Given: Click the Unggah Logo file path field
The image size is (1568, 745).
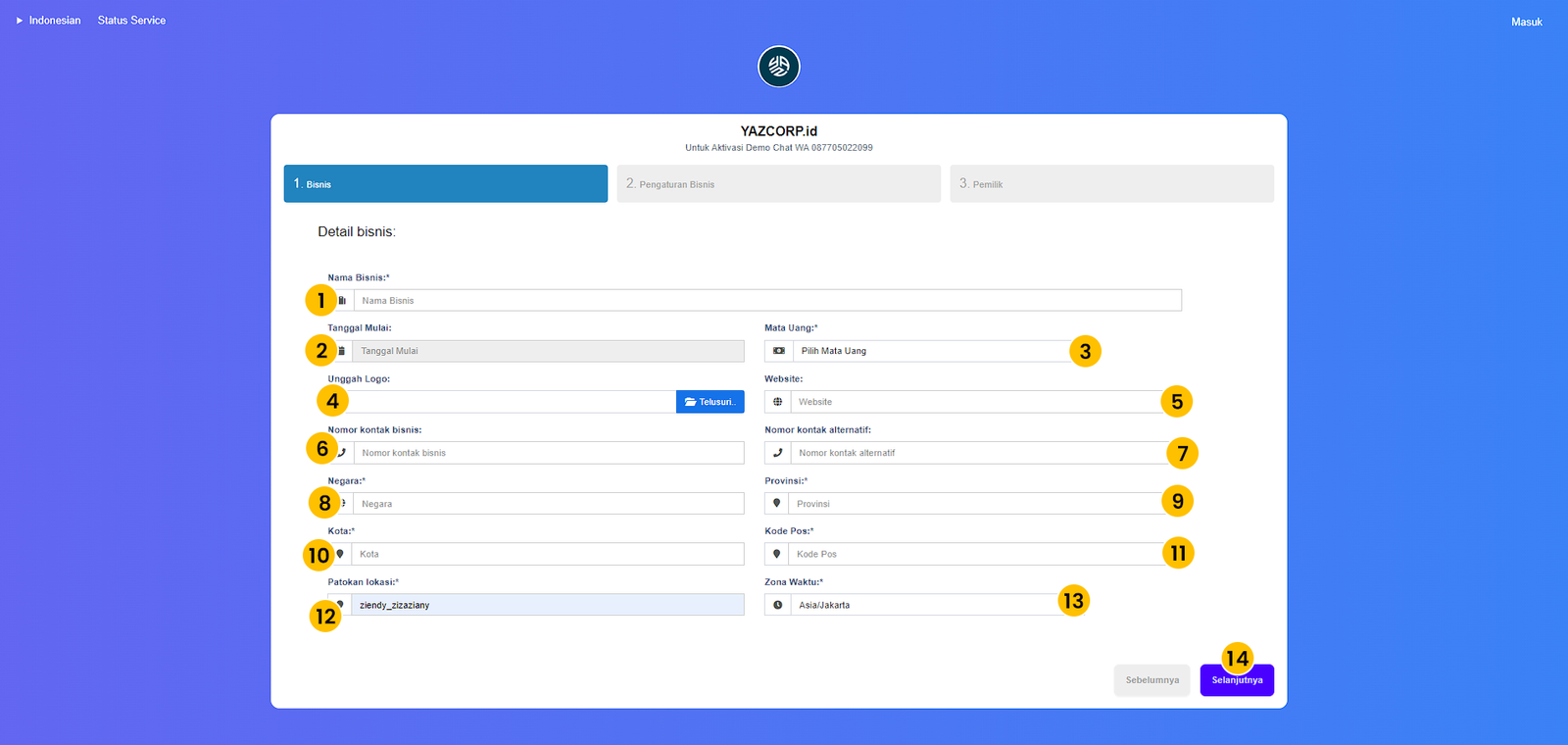Looking at the screenshot, I should point(502,402).
